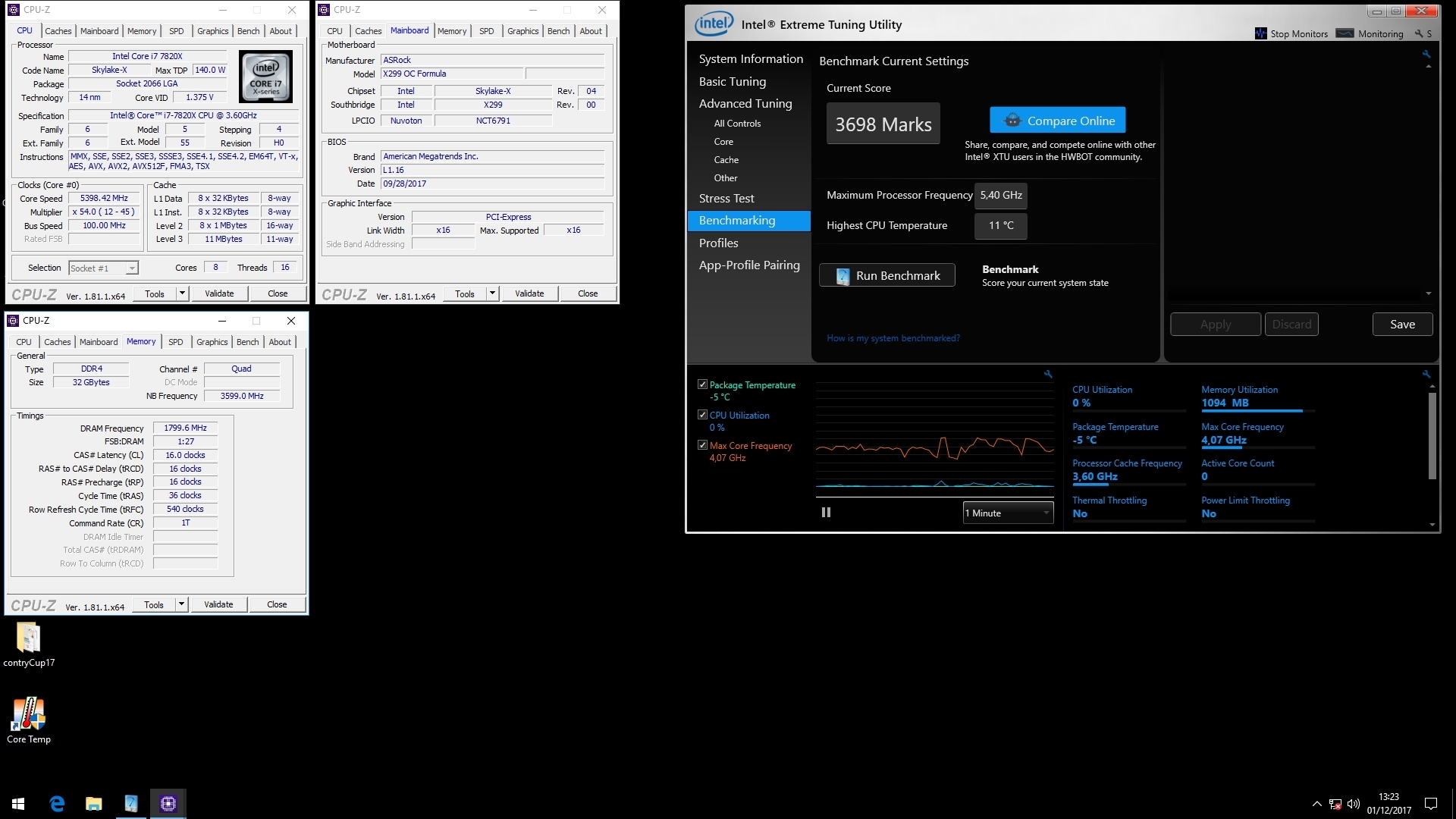Click CPU-Z title icon in Mainboard window
The width and height of the screenshot is (1456, 819).
click(324, 10)
